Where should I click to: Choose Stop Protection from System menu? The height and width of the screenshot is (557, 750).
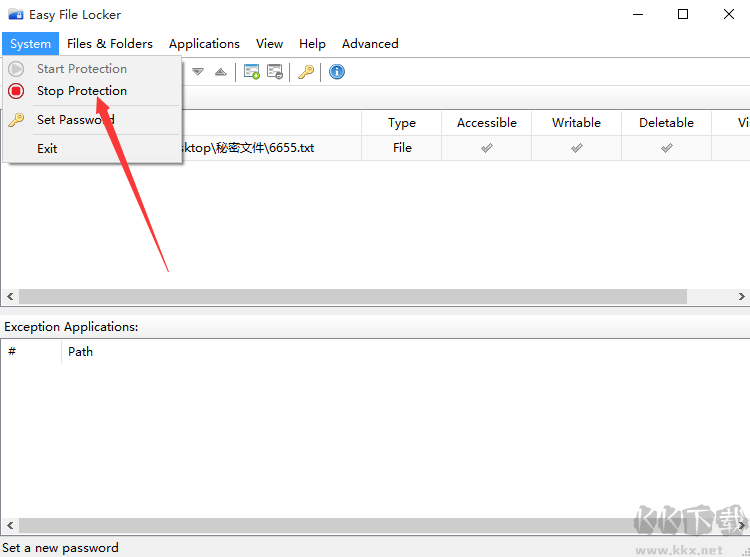[x=93, y=91]
